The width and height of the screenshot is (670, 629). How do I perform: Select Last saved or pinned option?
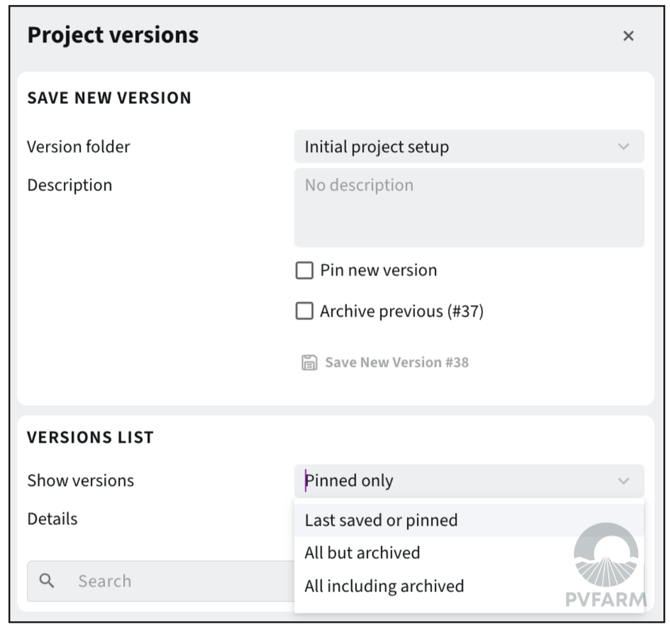tap(381, 520)
